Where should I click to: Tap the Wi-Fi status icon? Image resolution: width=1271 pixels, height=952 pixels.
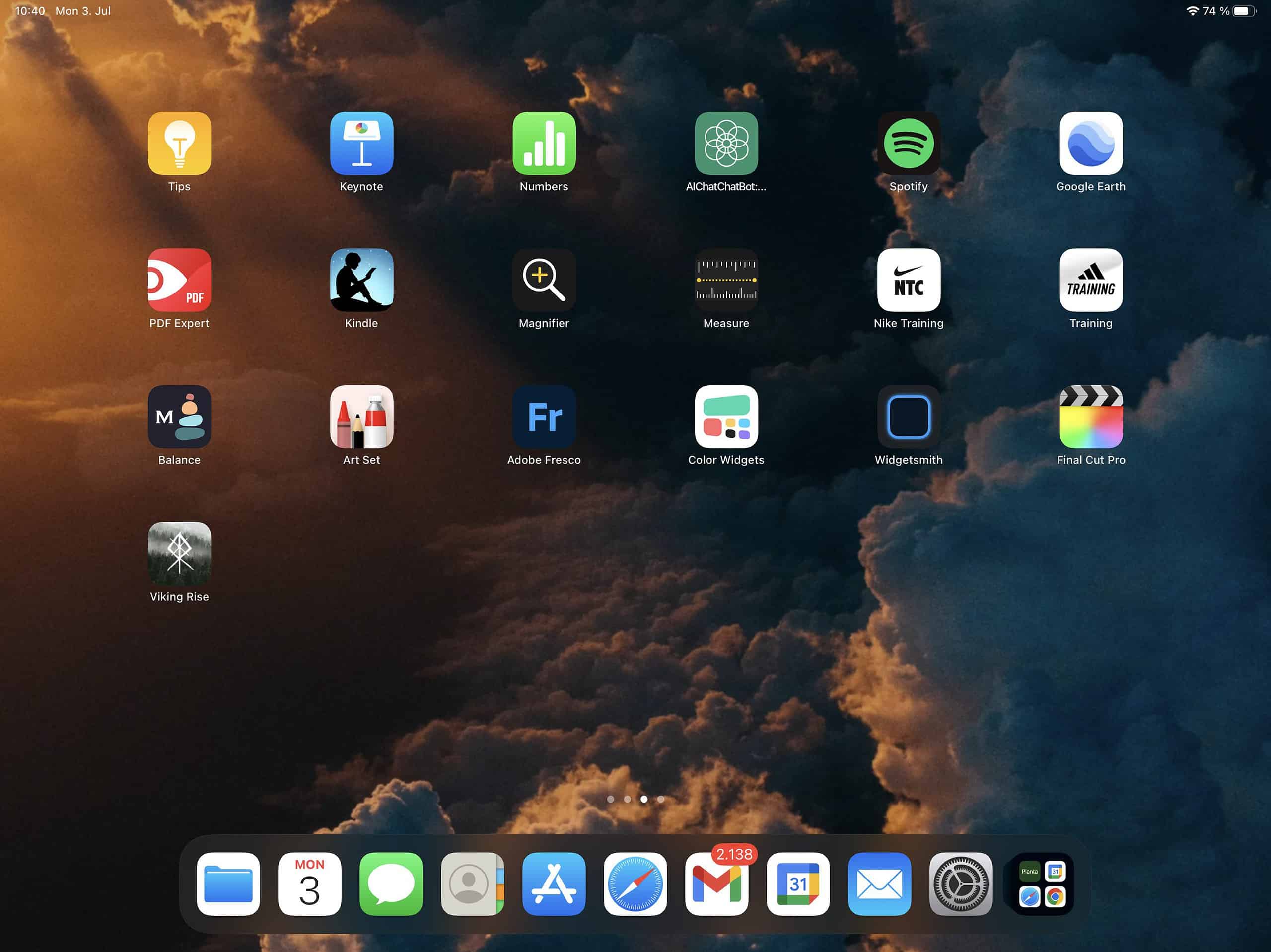1193,11
